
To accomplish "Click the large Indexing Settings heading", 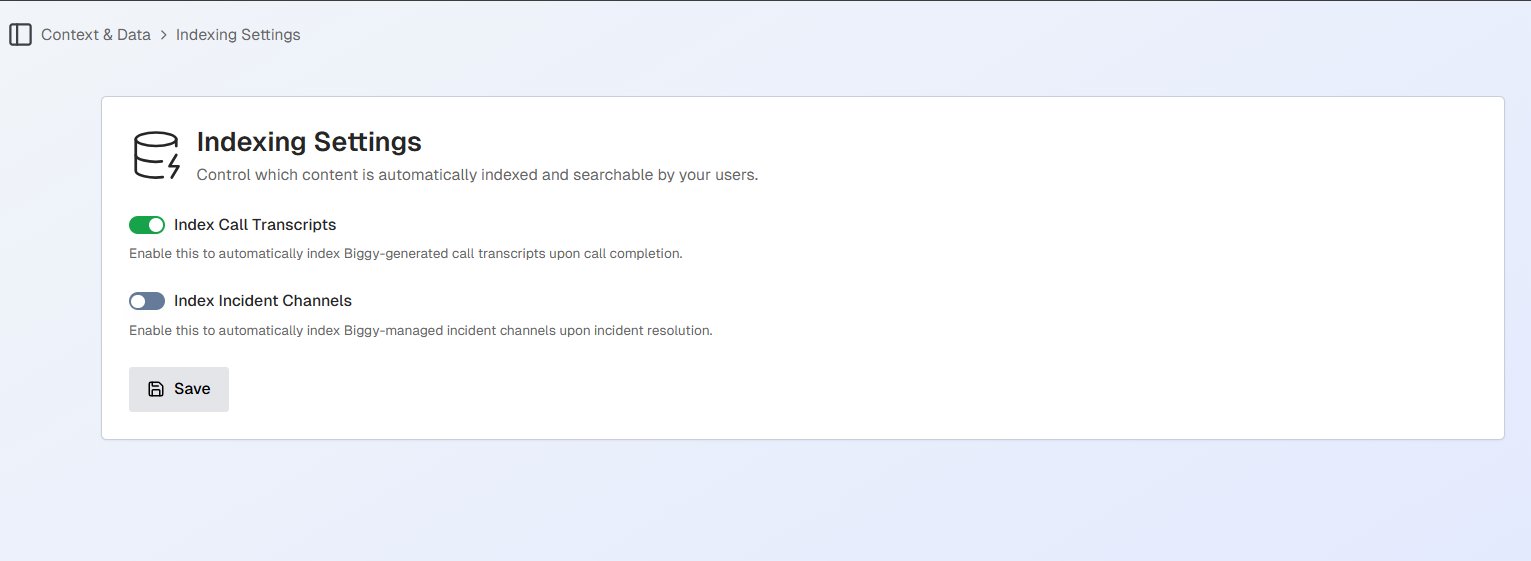I will click(x=309, y=142).
